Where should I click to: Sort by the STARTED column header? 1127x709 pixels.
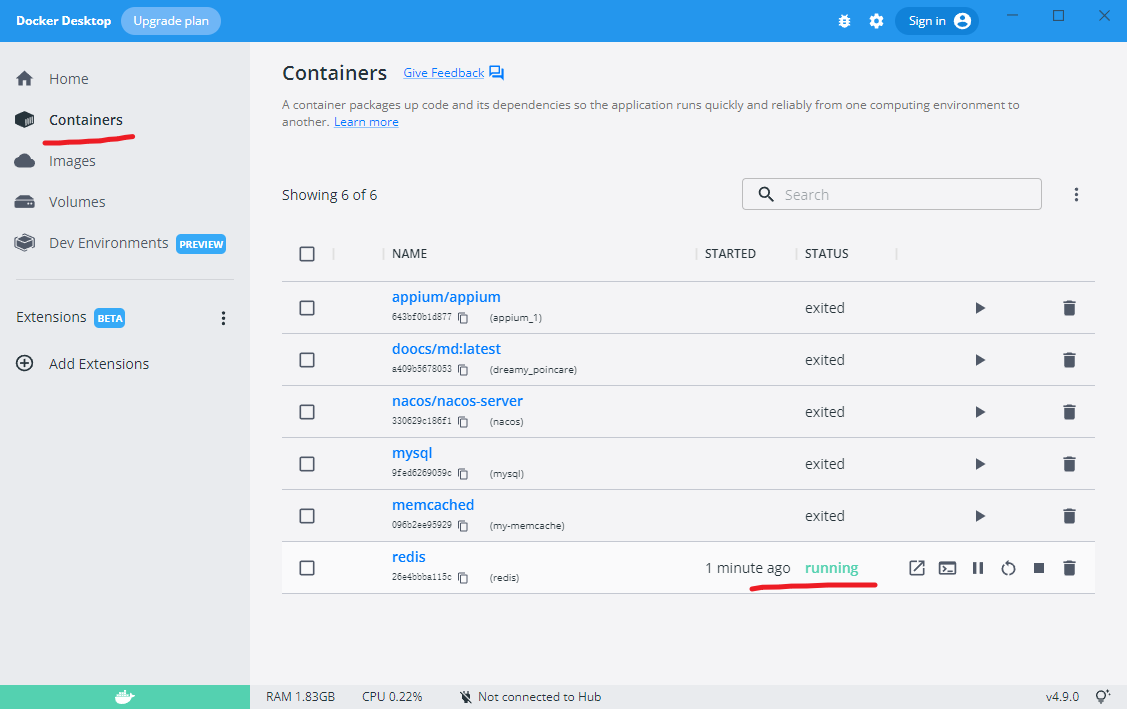730,254
